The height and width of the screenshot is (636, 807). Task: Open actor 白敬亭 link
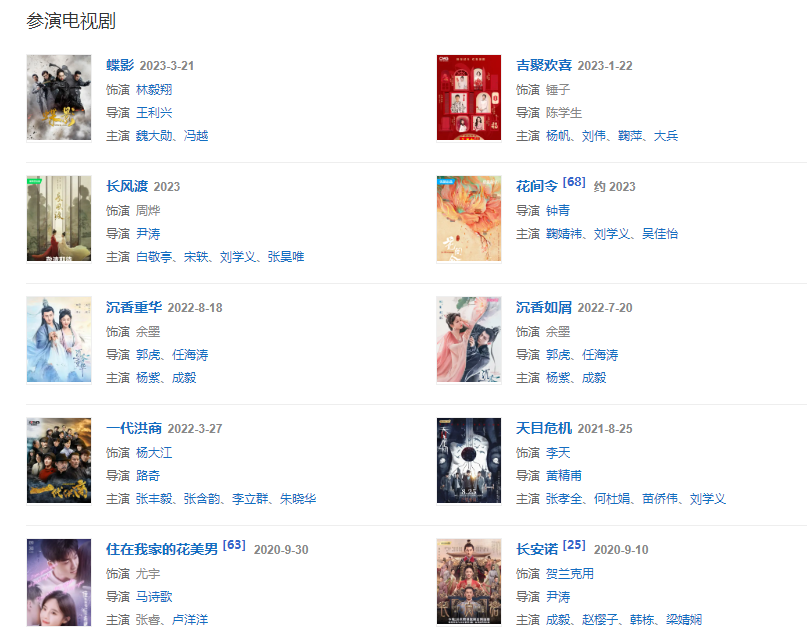click(x=154, y=257)
